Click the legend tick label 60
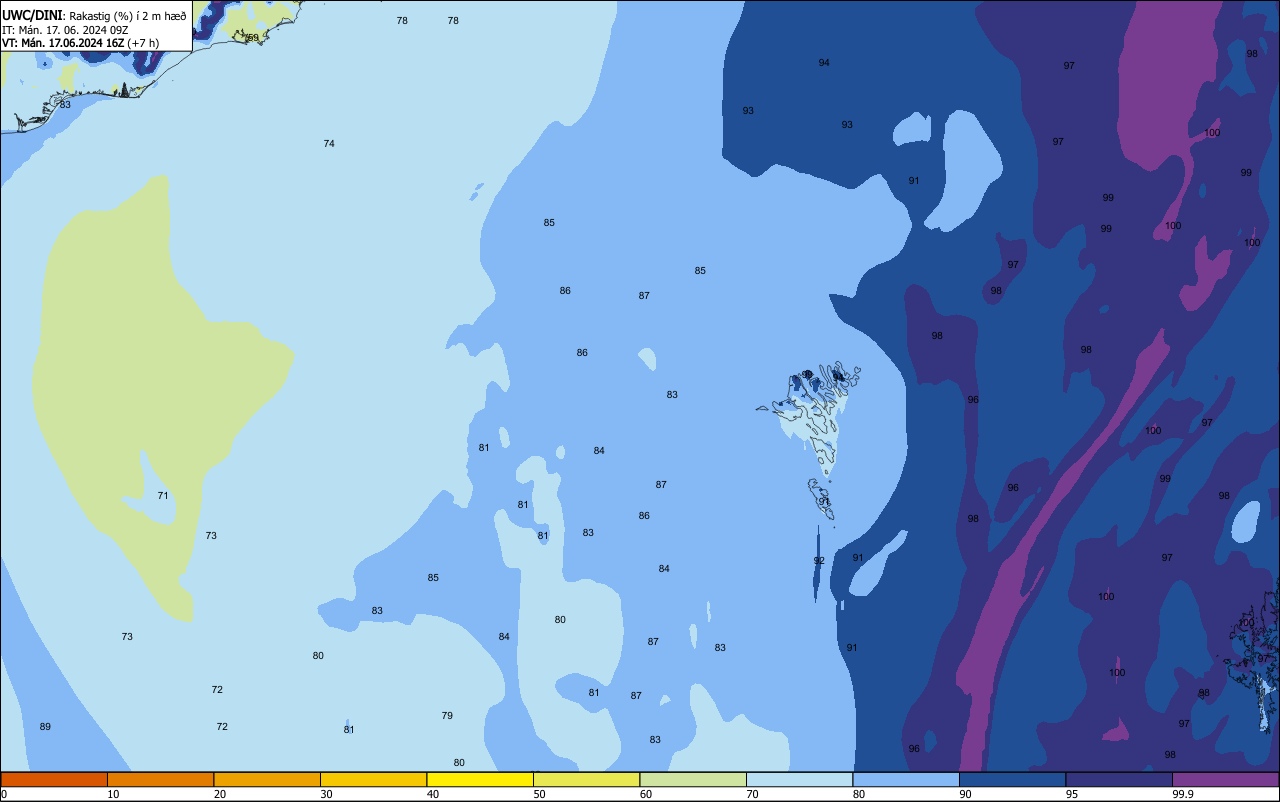The height and width of the screenshot is (802, 1280). [646, 794]
